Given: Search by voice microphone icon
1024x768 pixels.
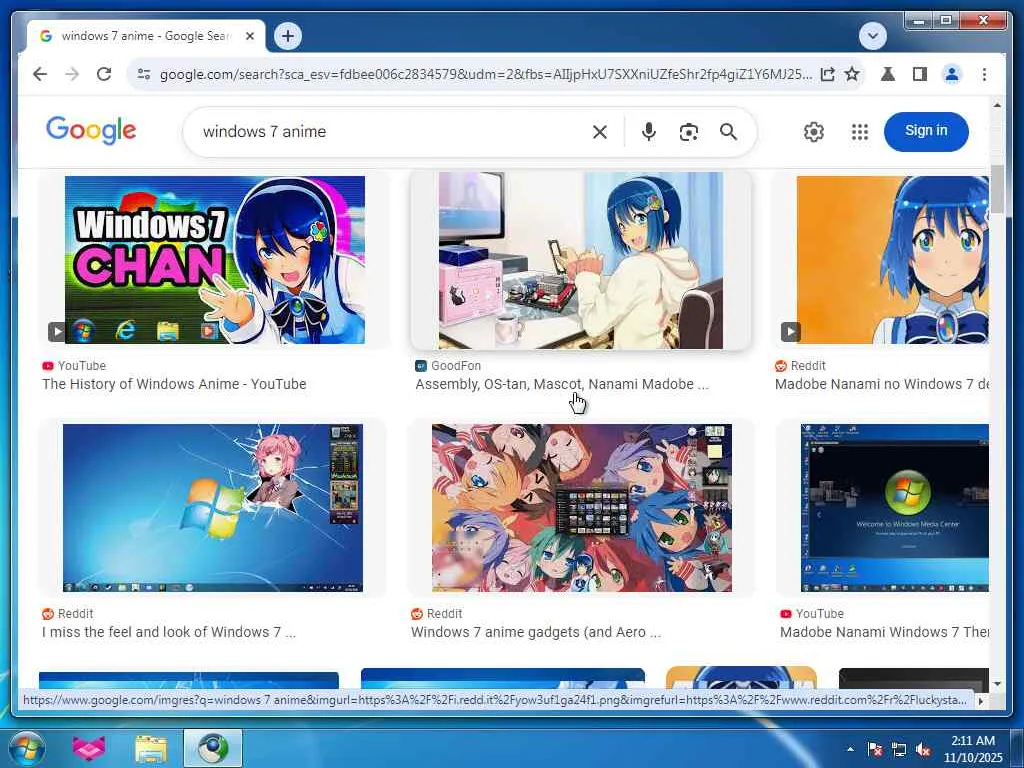Looking at the screenshot, I should pos(648,132).
